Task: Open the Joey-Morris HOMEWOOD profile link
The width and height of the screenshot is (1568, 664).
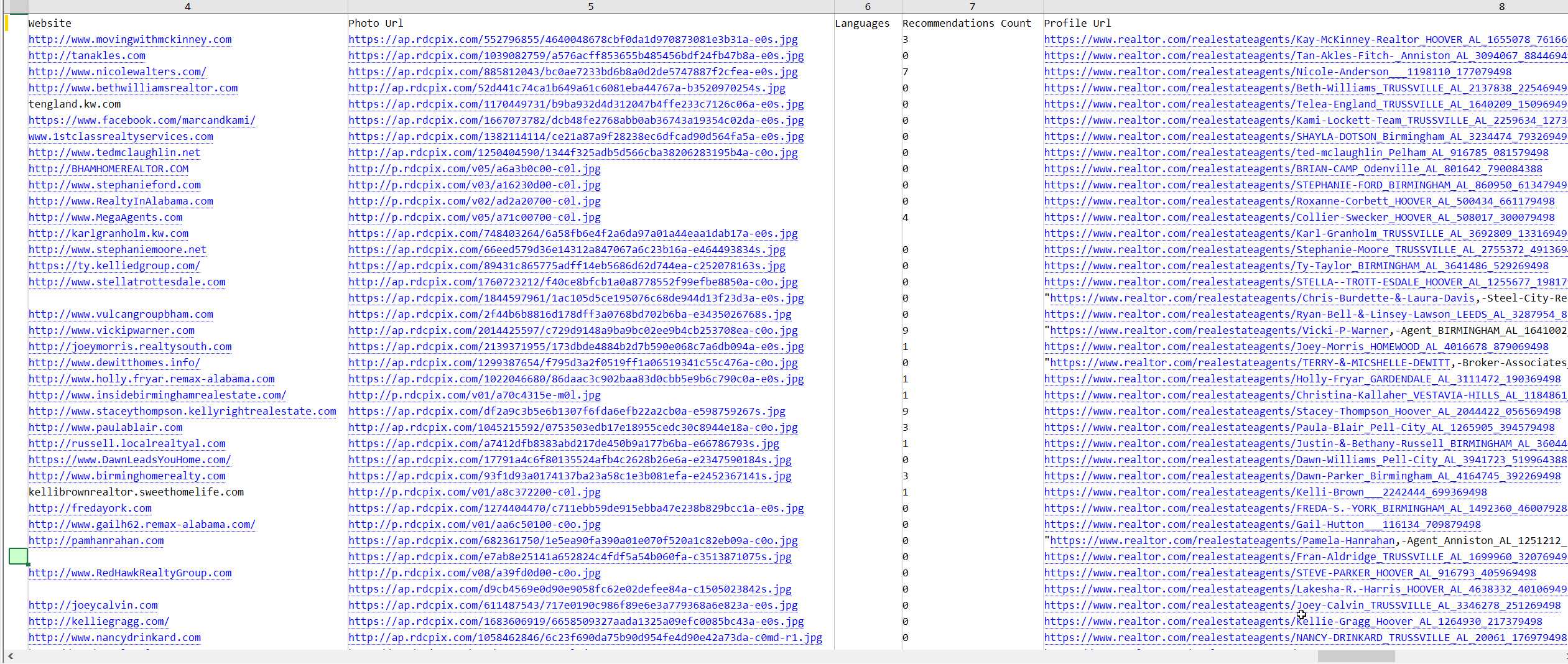Action: [1296, 346]
